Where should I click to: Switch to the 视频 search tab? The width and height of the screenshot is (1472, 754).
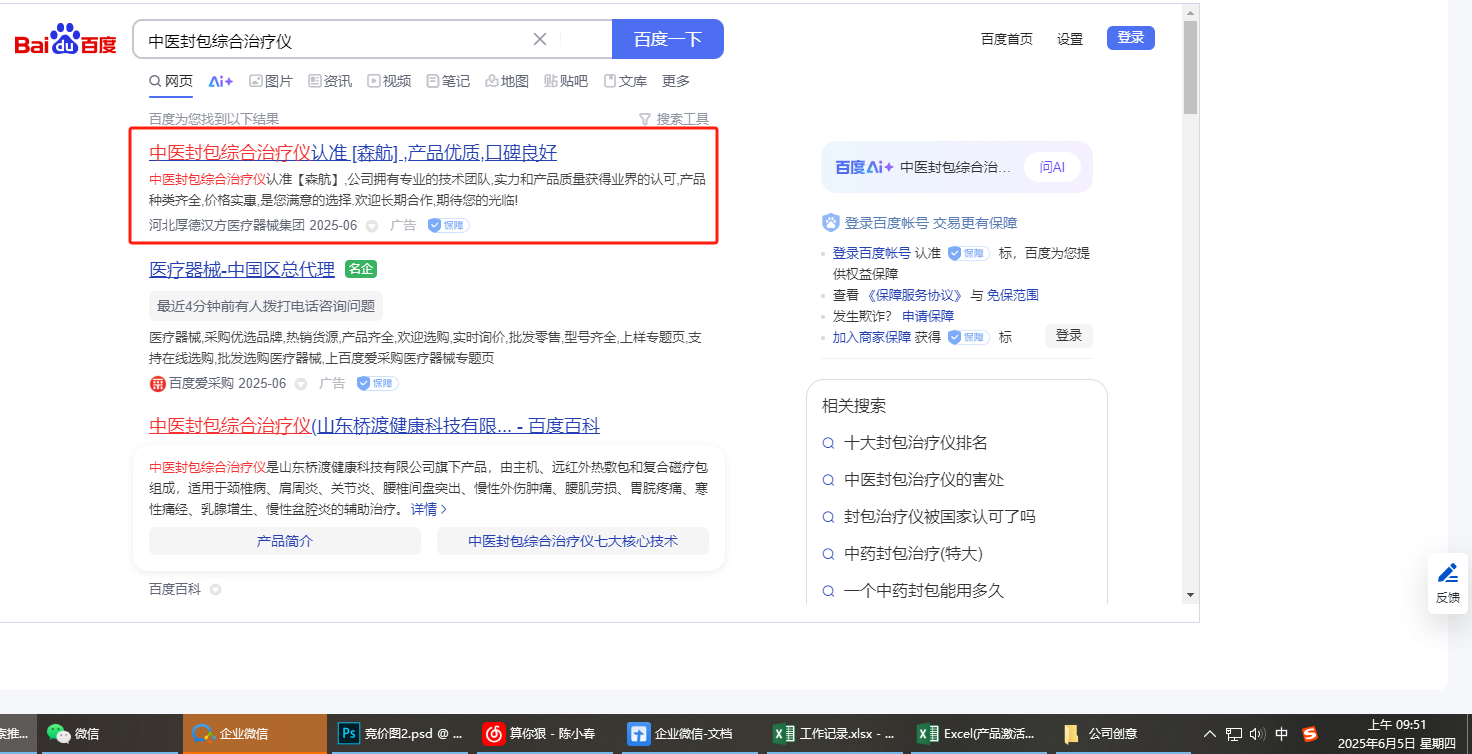(x=388, y=81)
